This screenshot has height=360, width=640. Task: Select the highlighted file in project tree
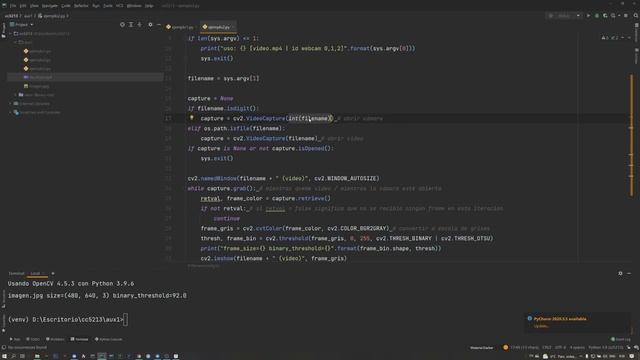click(x=85, y=77)
